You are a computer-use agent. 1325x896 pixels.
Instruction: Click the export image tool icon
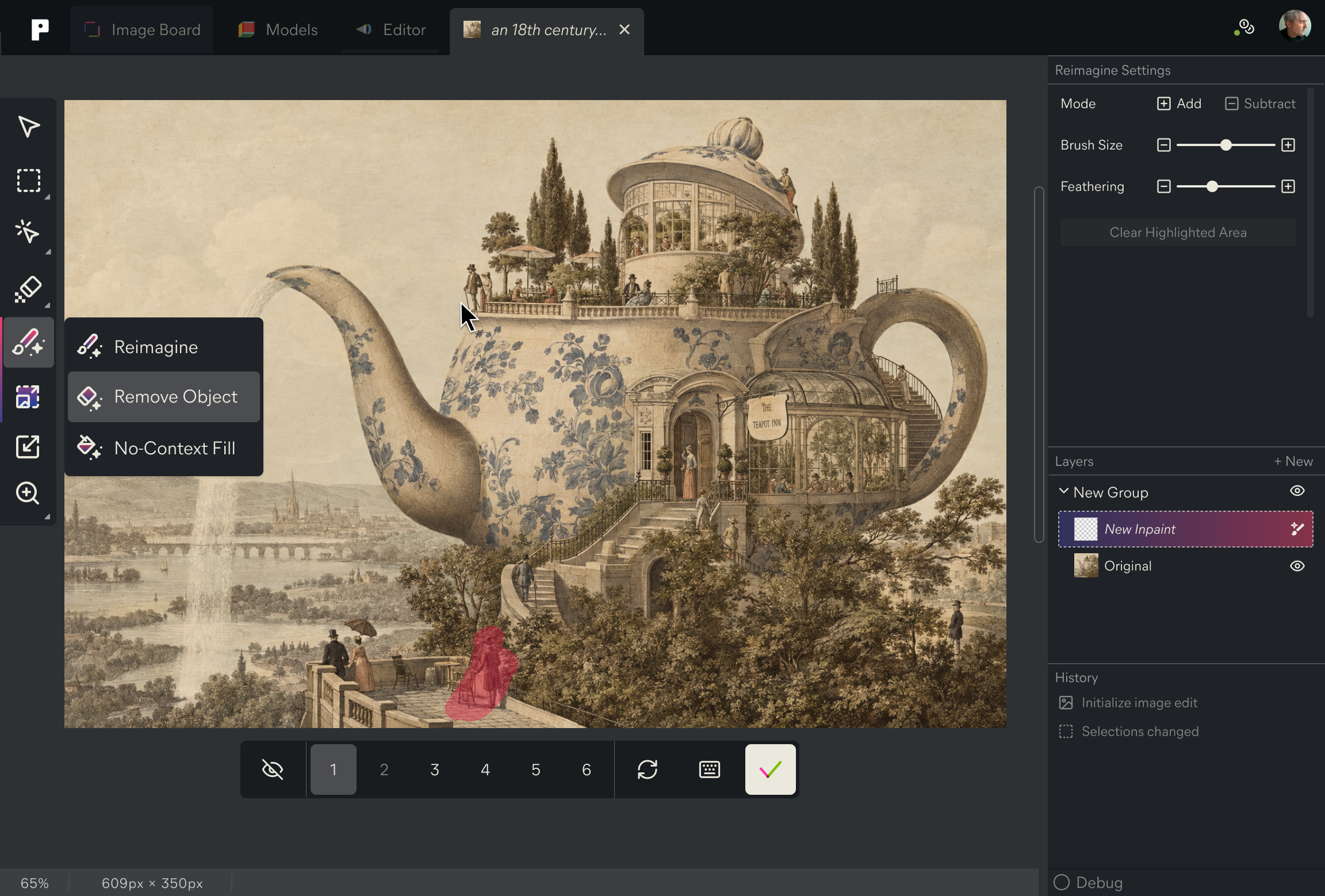tap(28, 446)
